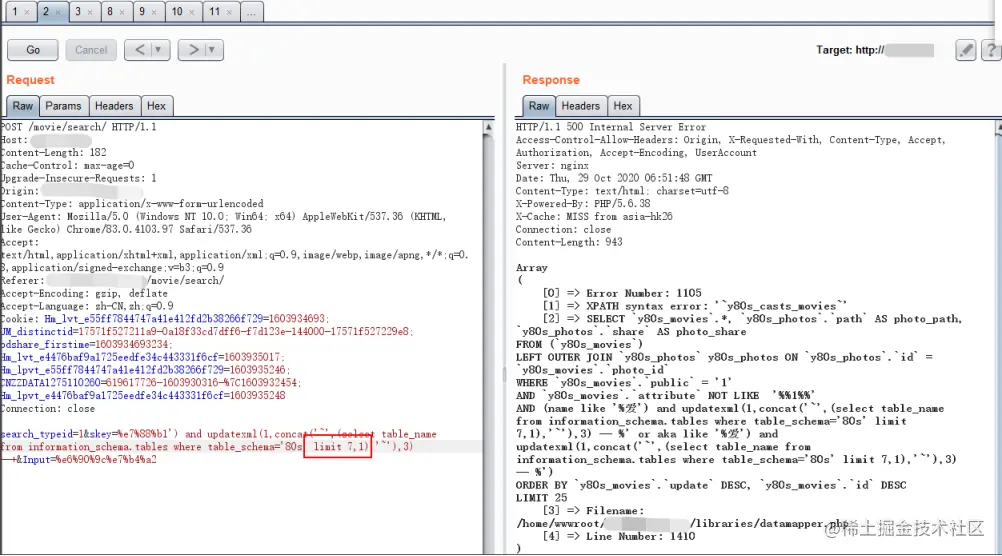Close Repeater tab 1
Screen dimensions: 1002x556
(27, 12)
